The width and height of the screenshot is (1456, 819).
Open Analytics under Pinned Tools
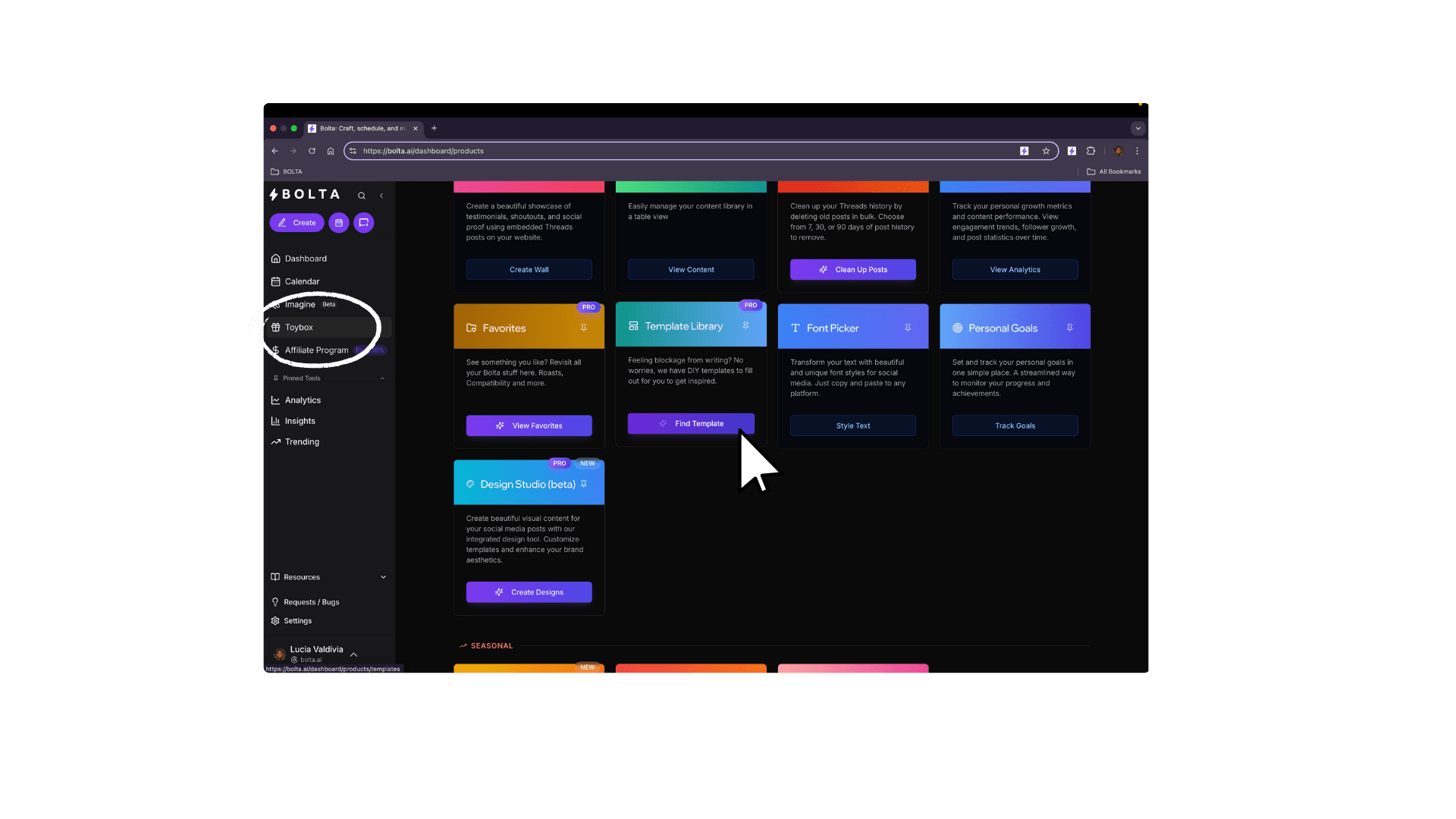[x=329, y=400]
